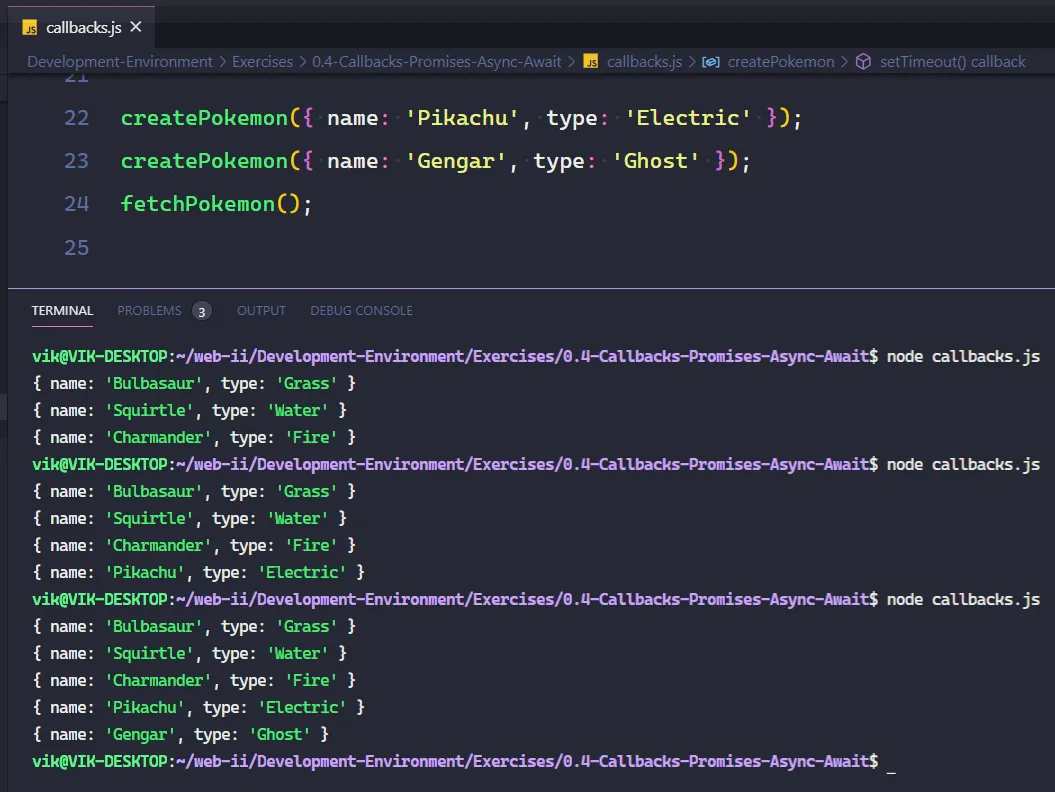Expand breadcrumb chevron after Development-Environment

[x=222, y=62]
